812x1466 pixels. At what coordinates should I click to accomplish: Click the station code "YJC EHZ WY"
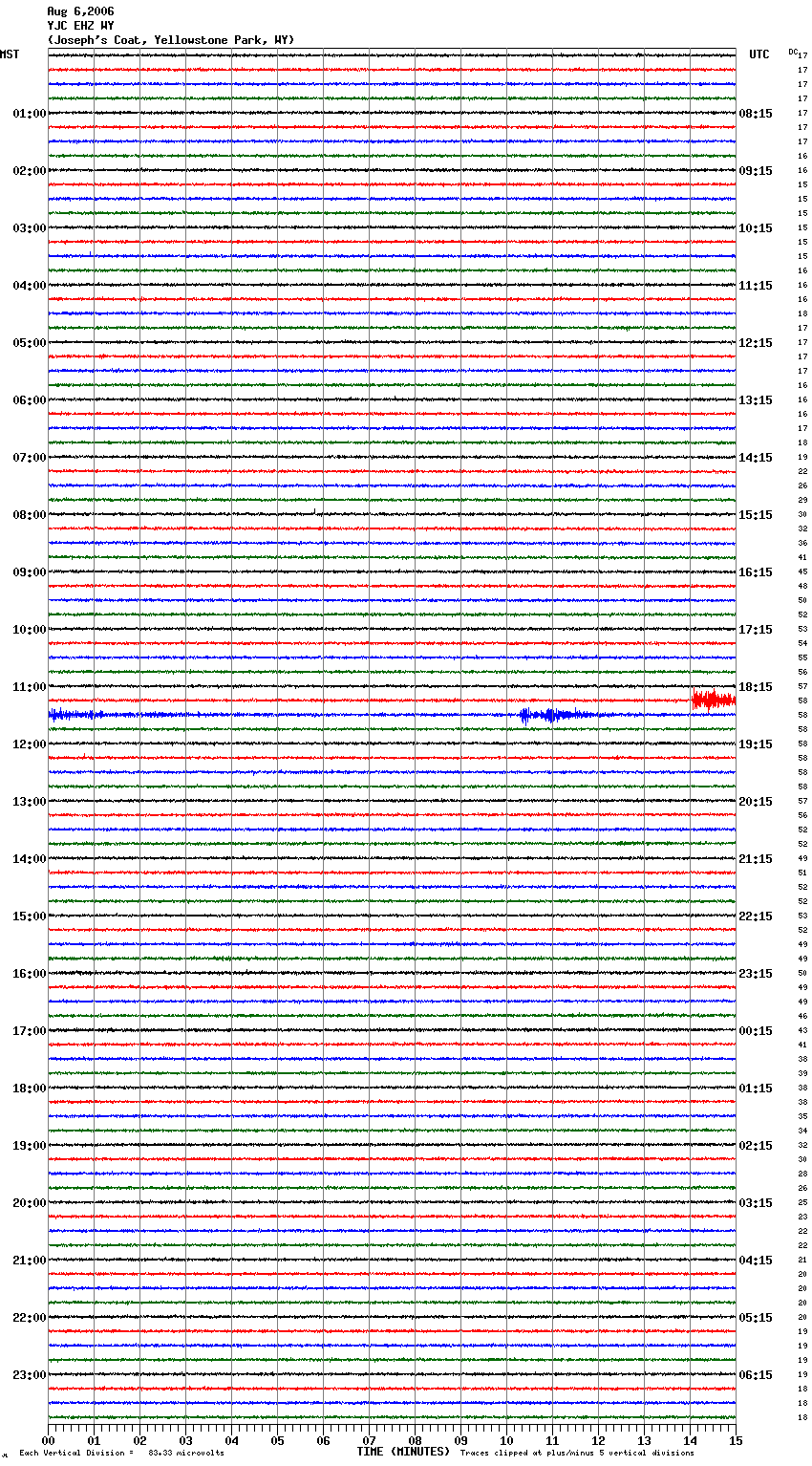[80, 26]
